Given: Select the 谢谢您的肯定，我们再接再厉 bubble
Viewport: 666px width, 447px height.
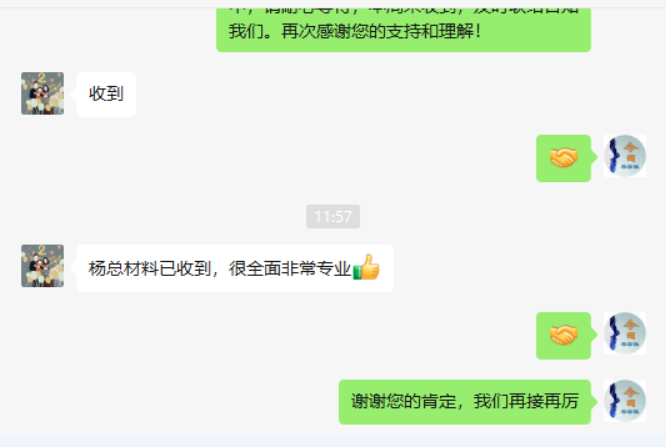Looking at the screenshot, I should pos(465,402).
